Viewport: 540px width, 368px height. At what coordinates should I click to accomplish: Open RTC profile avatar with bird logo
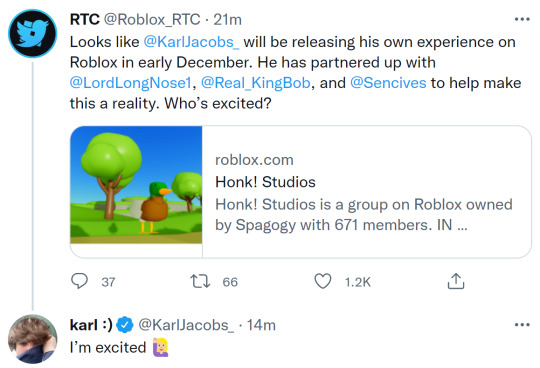[32, 33]
